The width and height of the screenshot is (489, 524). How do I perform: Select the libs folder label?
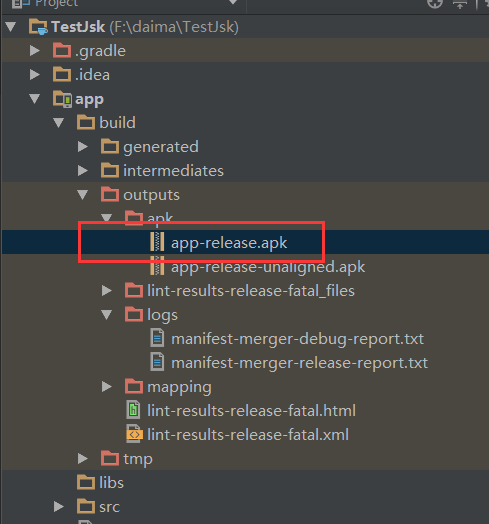point(111,483)
